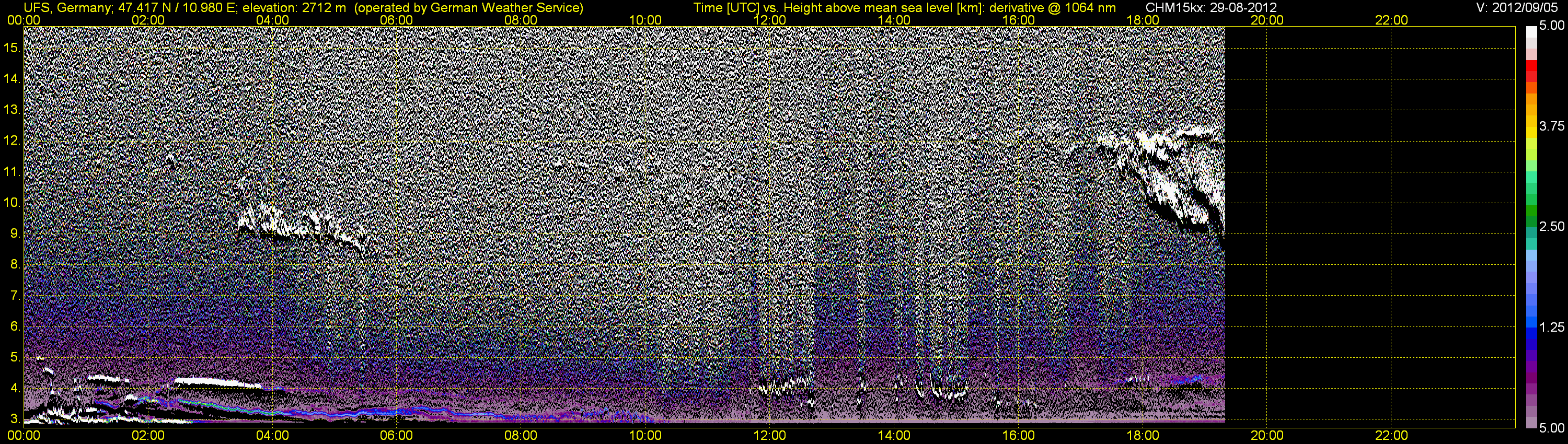Click the 6. km height axis label
The image size is (1568, 444).
(15, 326)
